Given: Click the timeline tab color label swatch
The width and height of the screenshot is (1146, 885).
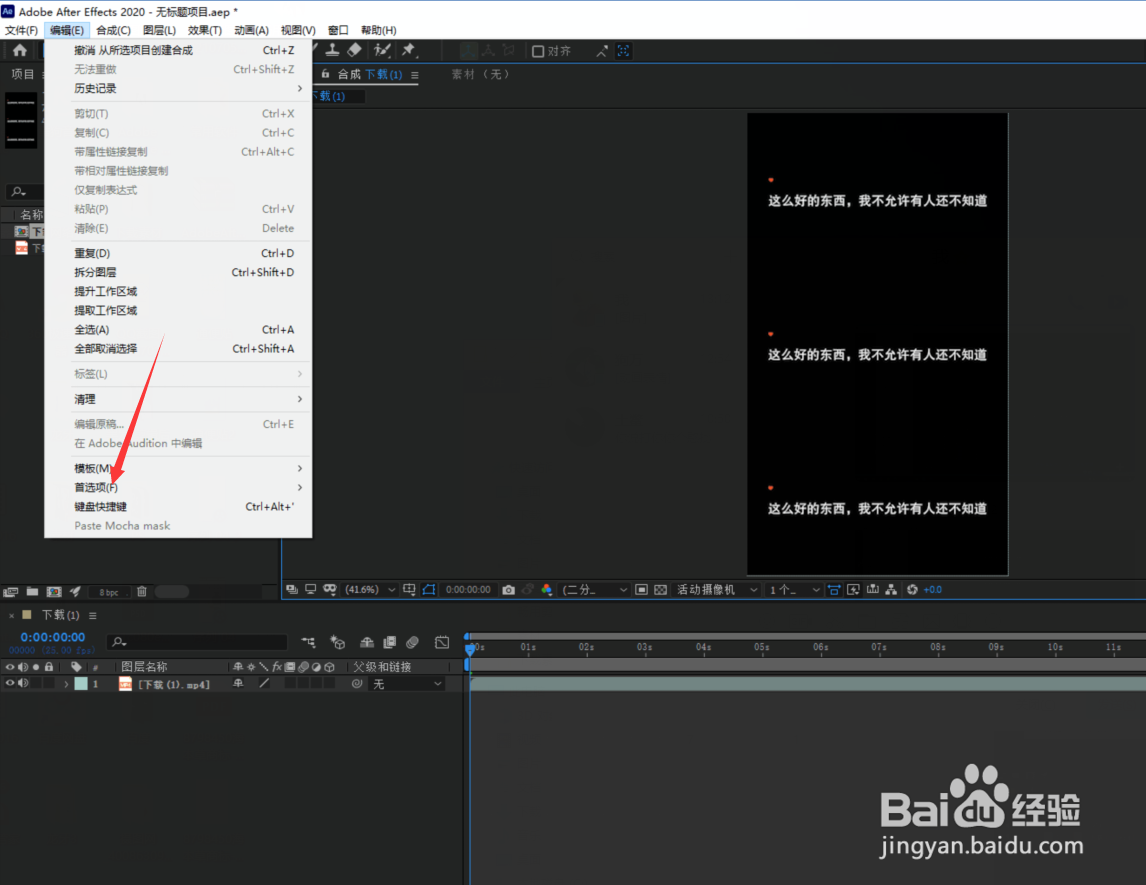Looking at the screenshot, I should (x=27, y=615).
